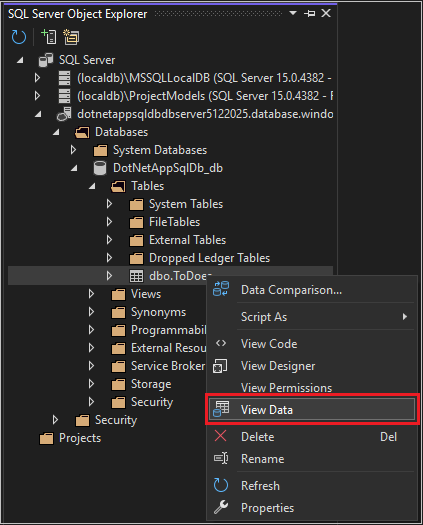Open Properties from the context menu

pos(312,508)
